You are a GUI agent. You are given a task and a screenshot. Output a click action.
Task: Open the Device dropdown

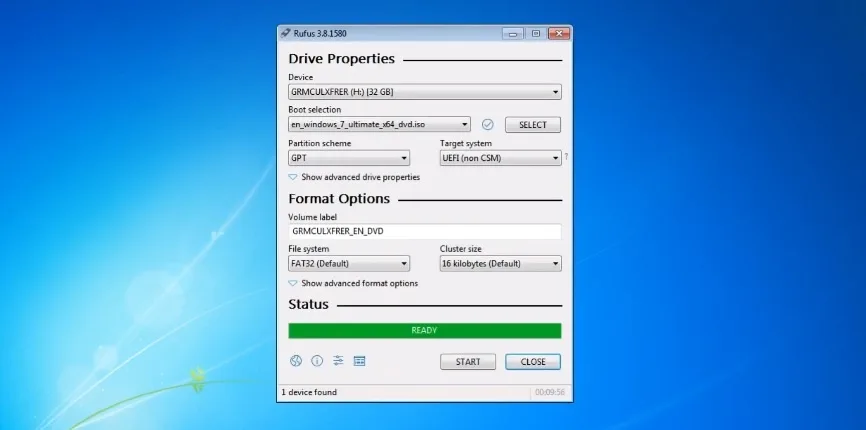425,92
